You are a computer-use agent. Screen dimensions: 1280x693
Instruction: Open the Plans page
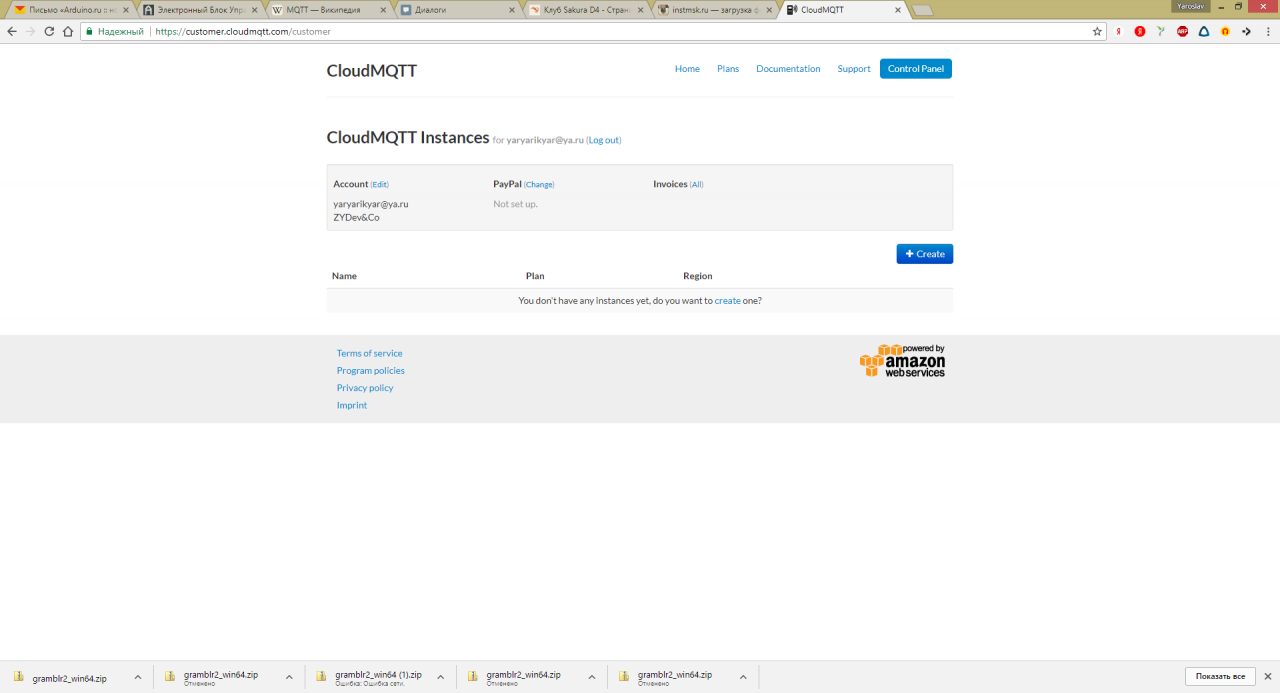coord(728,69)
